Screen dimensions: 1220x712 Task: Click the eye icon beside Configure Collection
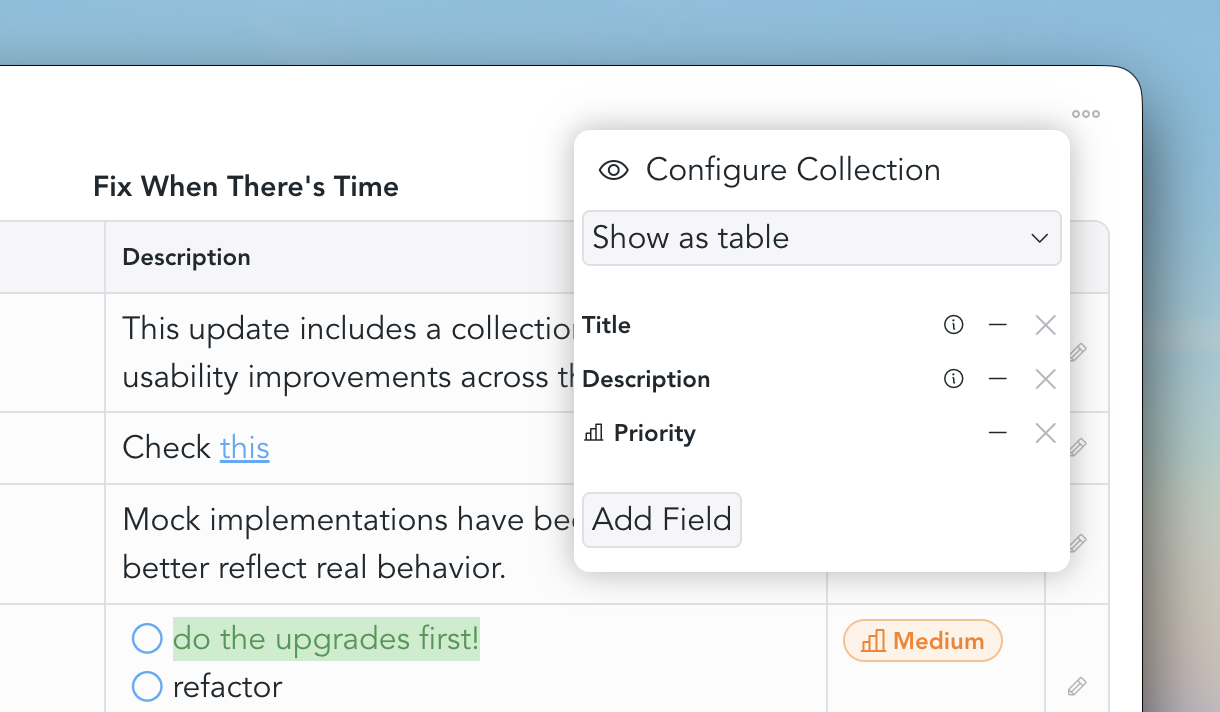[613, 170]
